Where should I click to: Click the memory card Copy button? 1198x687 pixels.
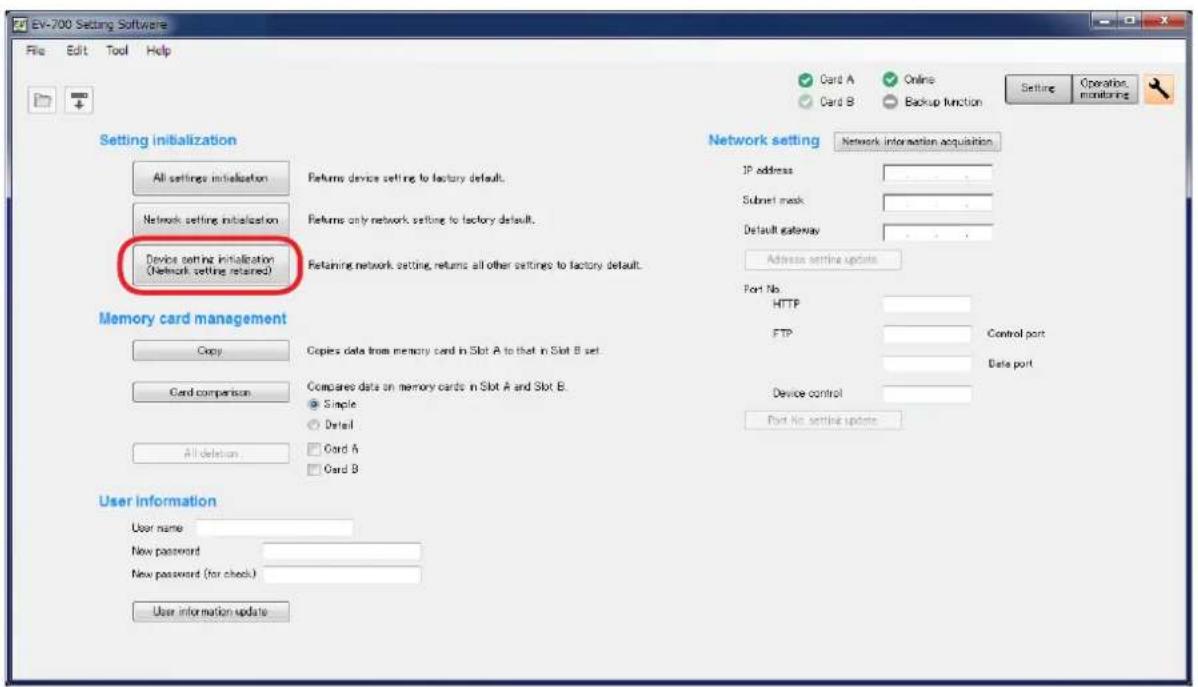[x=211, y=351]
